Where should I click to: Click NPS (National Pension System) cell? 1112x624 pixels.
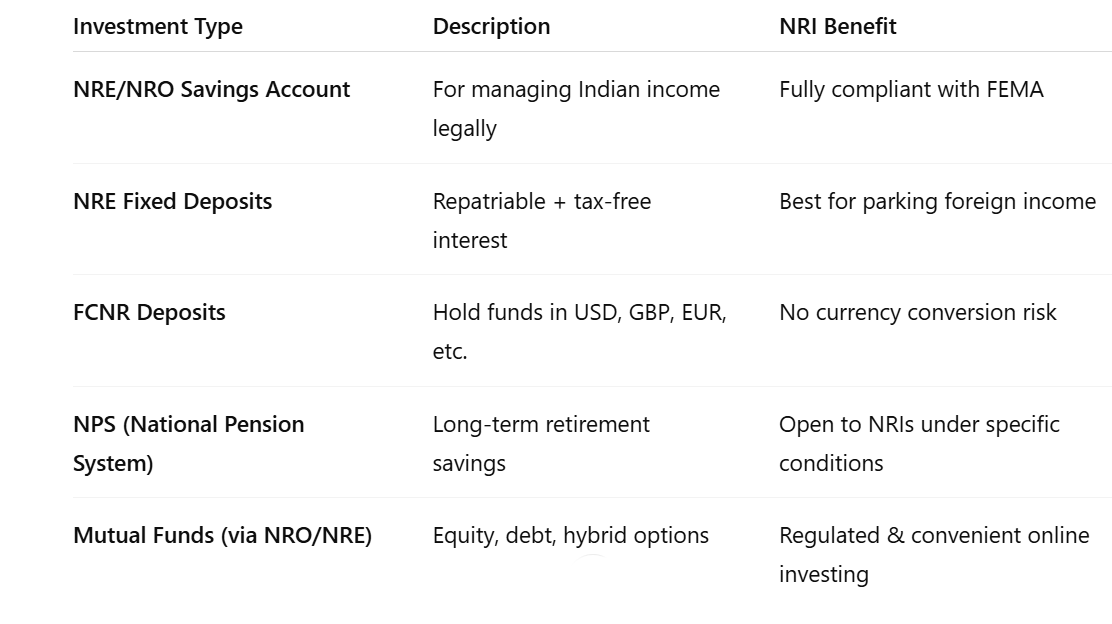(x=189, y=443)
